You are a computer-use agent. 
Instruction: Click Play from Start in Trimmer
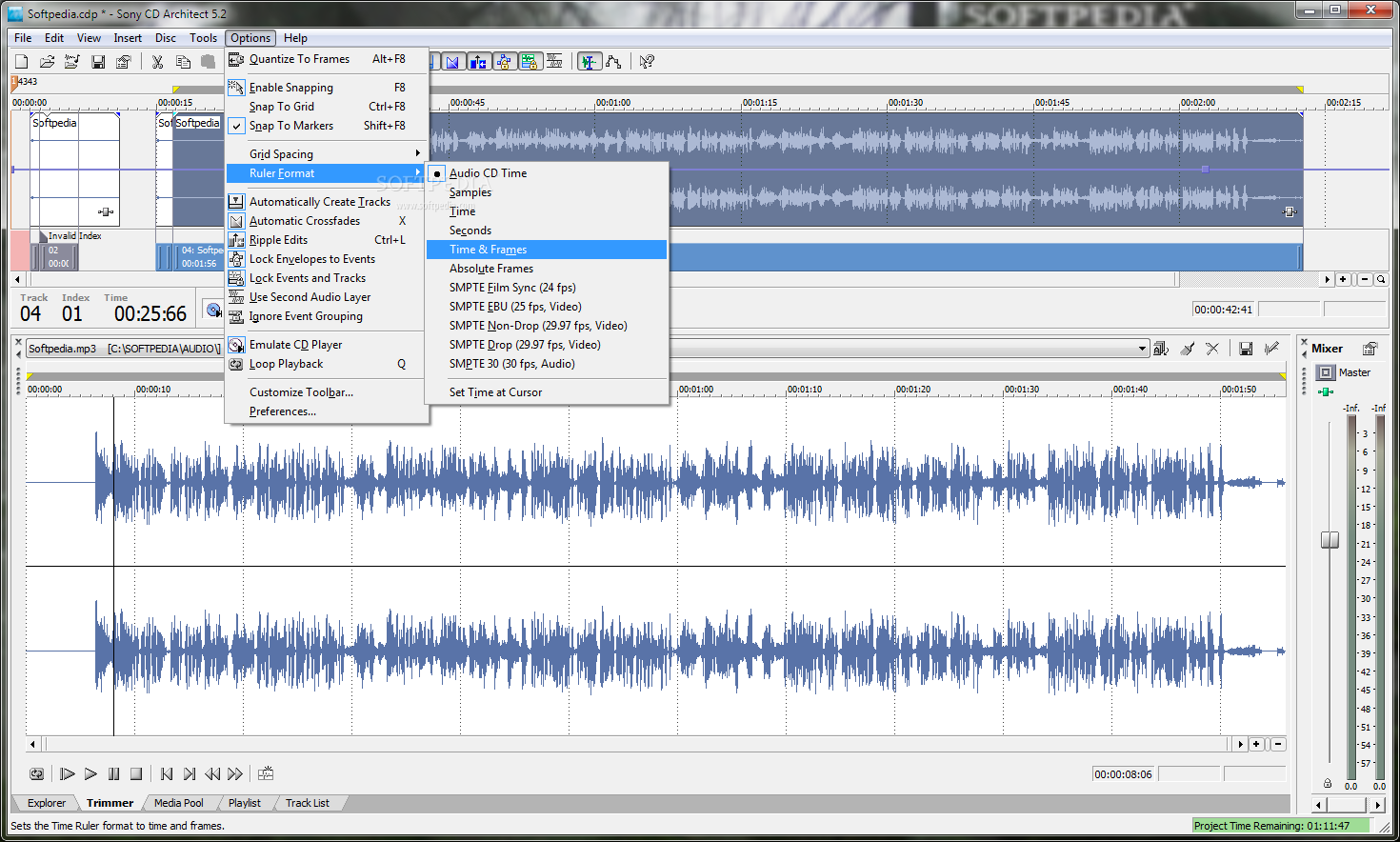pyautogui.click(x=68, y=773)
